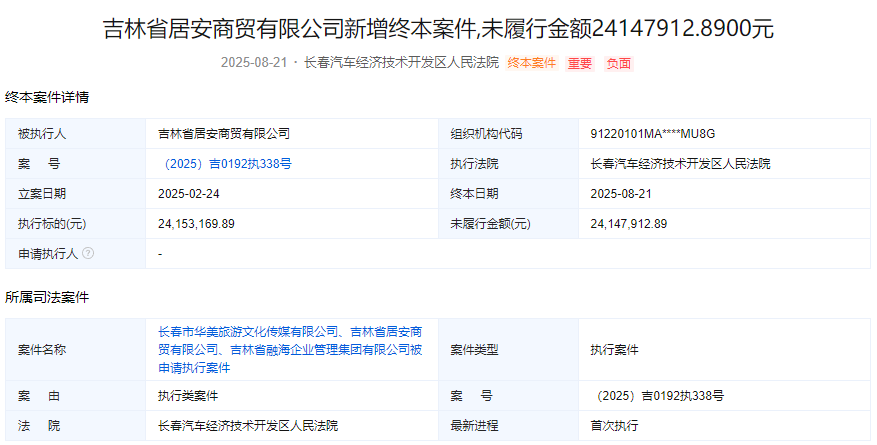Select the 终本案件详情 section heading

point(47,97)
